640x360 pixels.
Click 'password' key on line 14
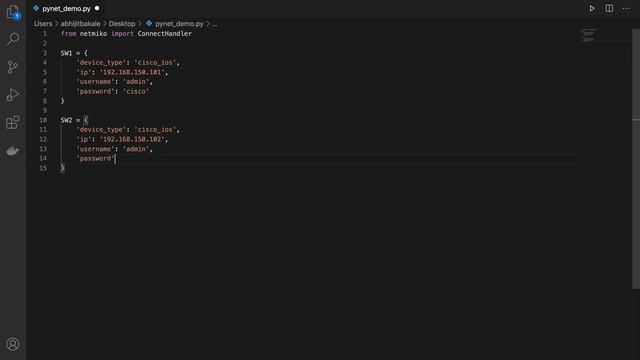[x=96, y=158]
